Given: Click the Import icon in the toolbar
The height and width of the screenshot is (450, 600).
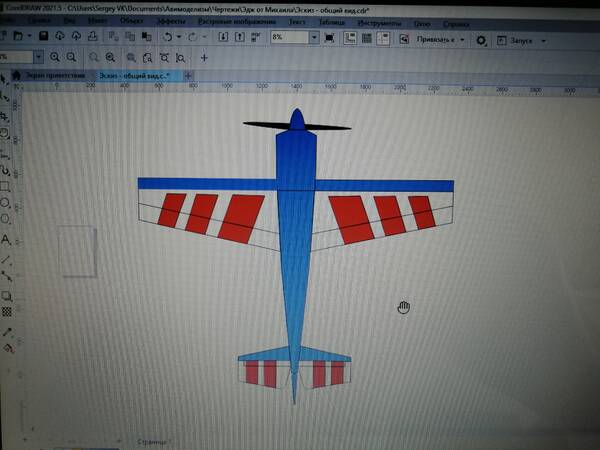Looking at the screenshot, I should pos(222,37).
